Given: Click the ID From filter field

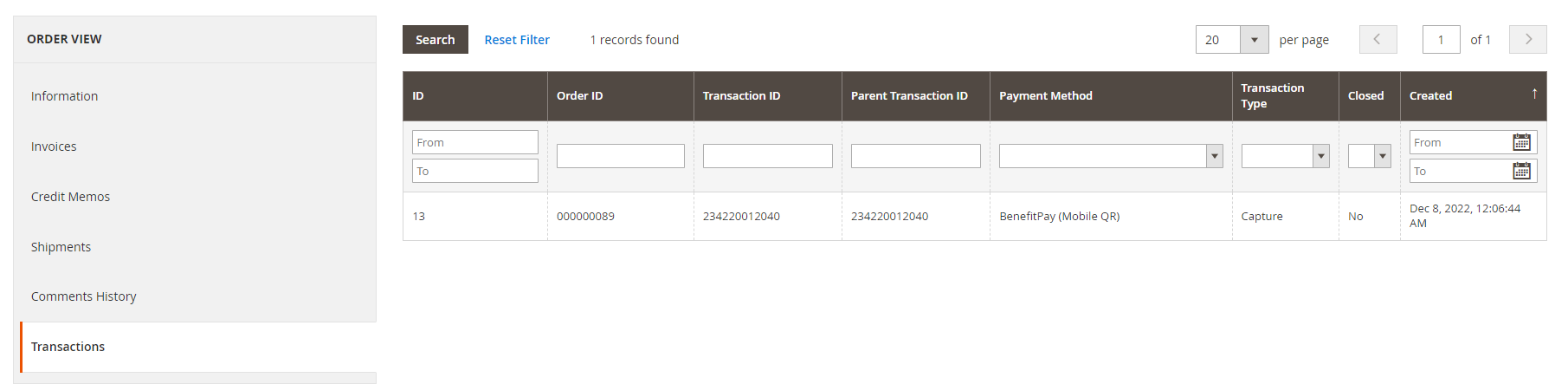Looking at the screenshot, I should pos(474,142).
